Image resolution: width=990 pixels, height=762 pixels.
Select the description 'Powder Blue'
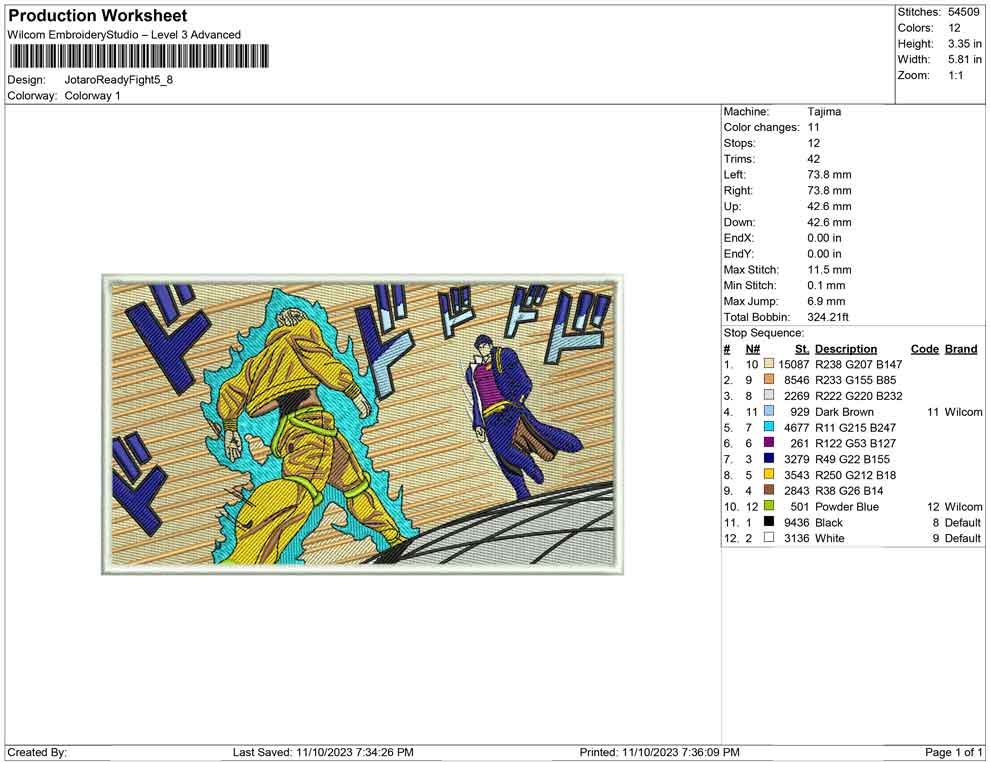pyautogui.click(x=847, y=506)
